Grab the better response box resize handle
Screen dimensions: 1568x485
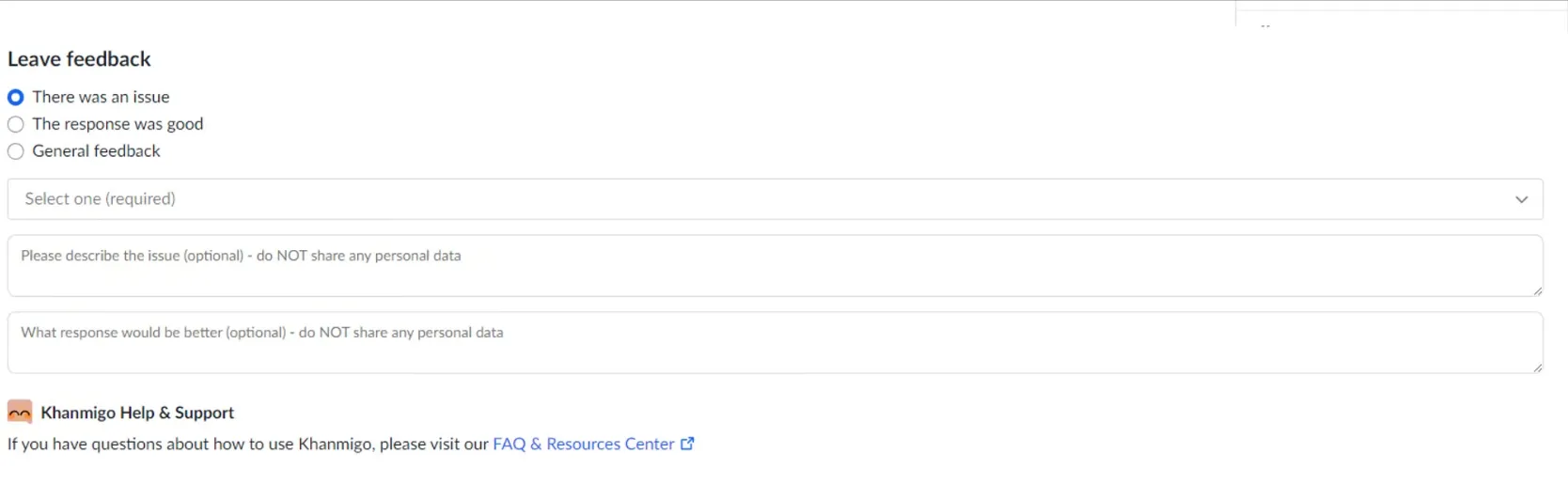(1537, 368)
